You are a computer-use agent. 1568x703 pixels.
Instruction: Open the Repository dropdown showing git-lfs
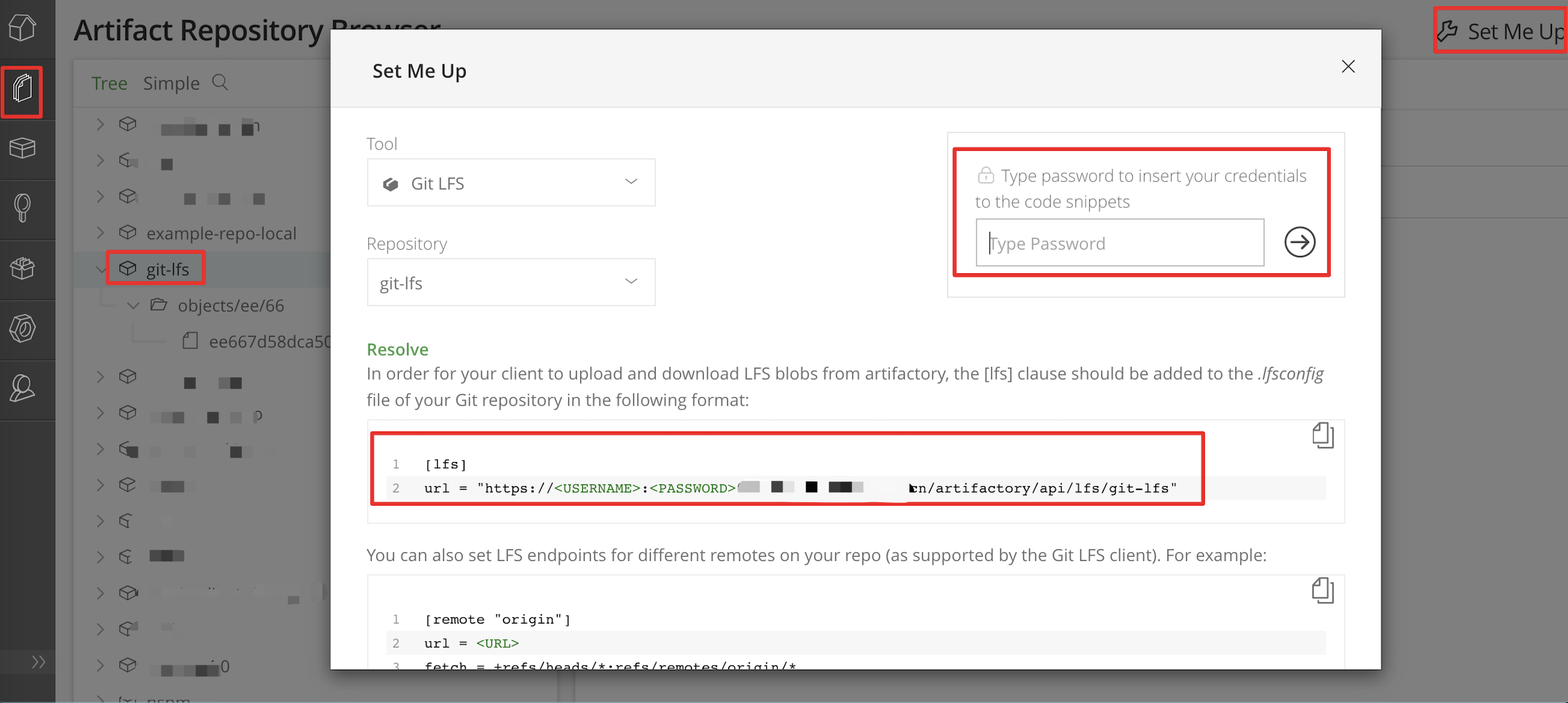tap(511, 282)
